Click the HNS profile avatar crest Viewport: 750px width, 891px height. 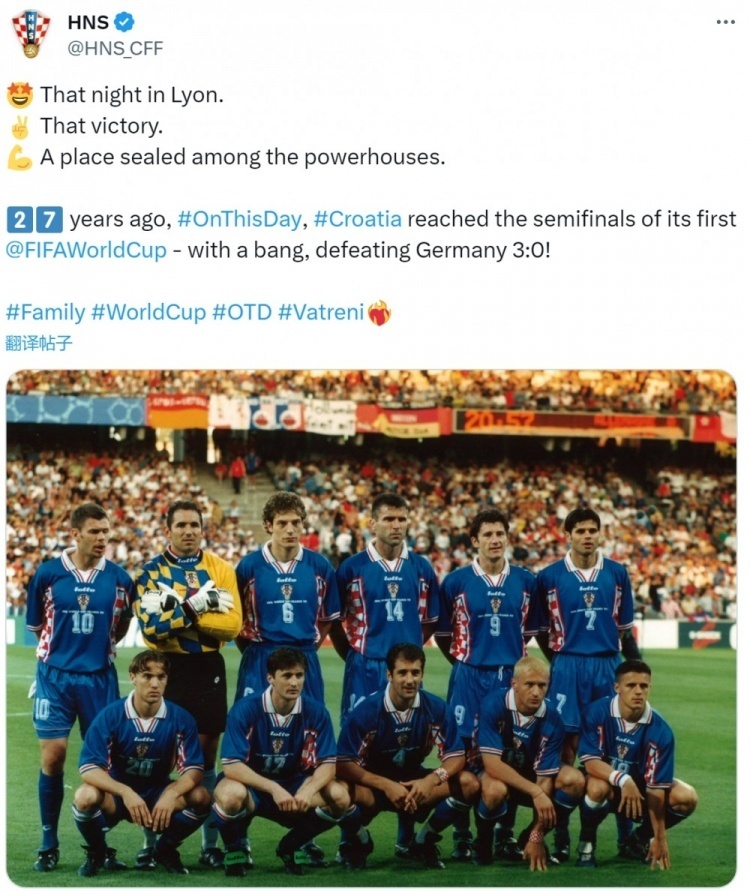pyautogui.click(x=31, y=33)
